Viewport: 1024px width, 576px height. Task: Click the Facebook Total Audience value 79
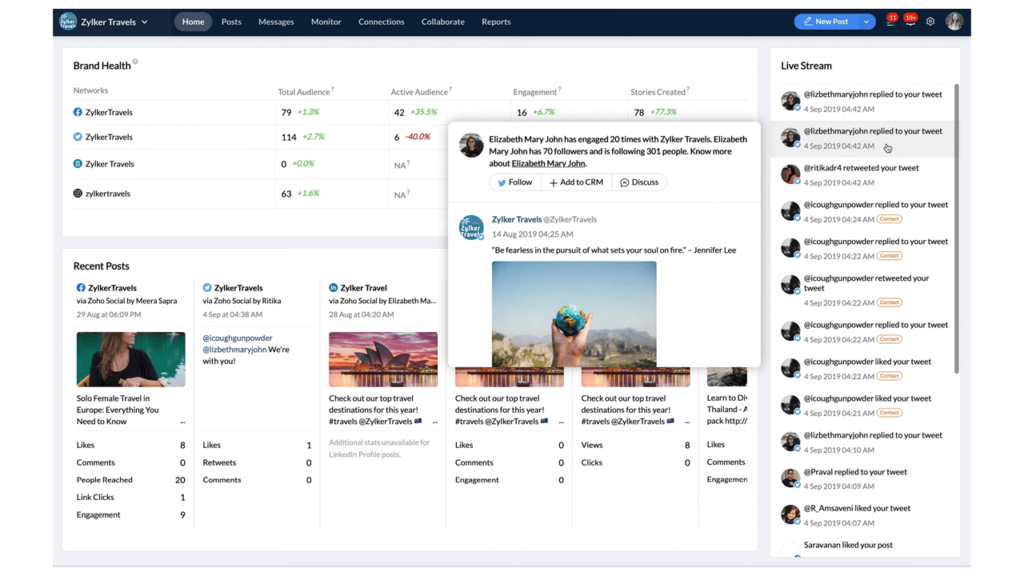pyautogui.click(x=286, y=112)
